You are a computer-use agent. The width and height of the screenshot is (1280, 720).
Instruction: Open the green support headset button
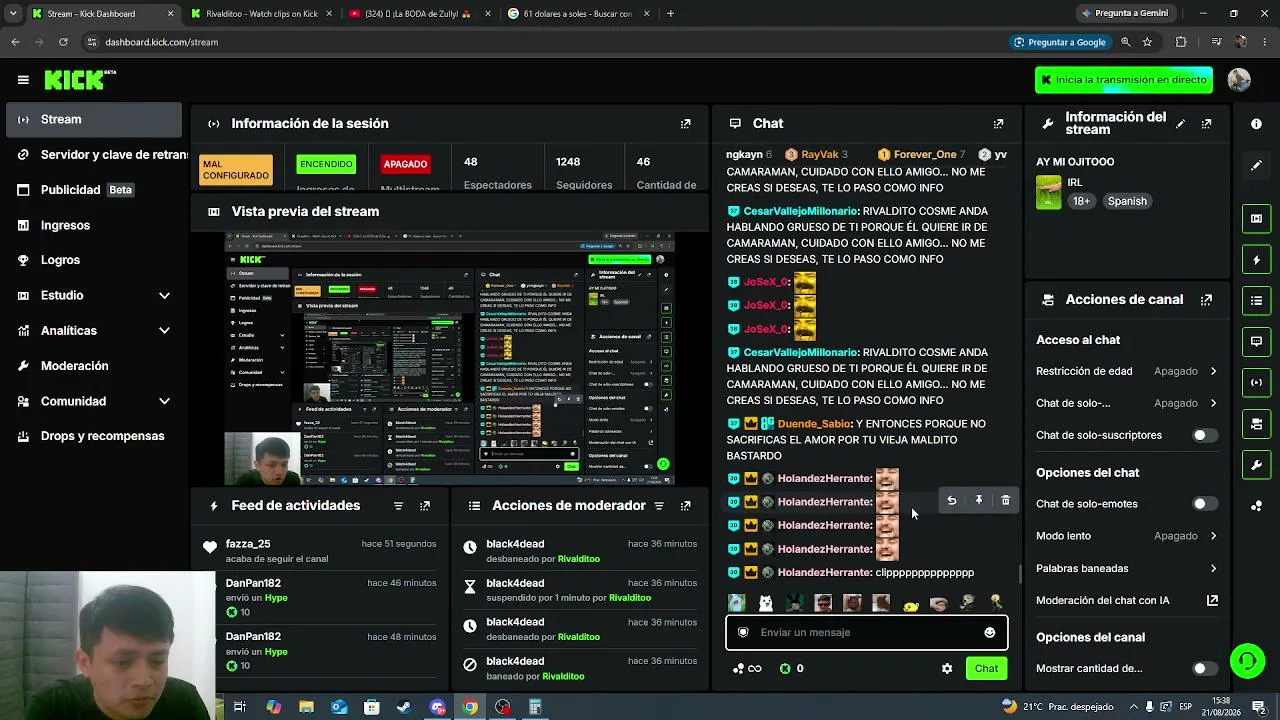click(x=1247, y=661)
